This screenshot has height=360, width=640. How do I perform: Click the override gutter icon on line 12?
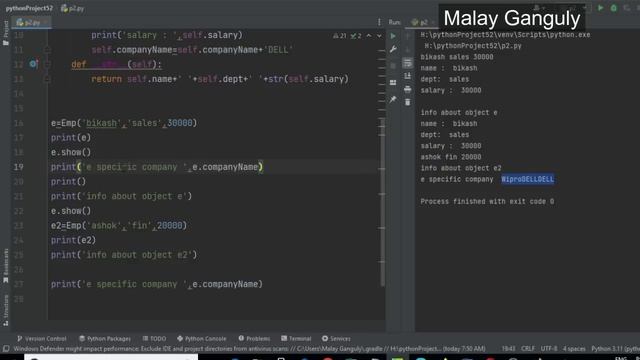tap(33, 64)
